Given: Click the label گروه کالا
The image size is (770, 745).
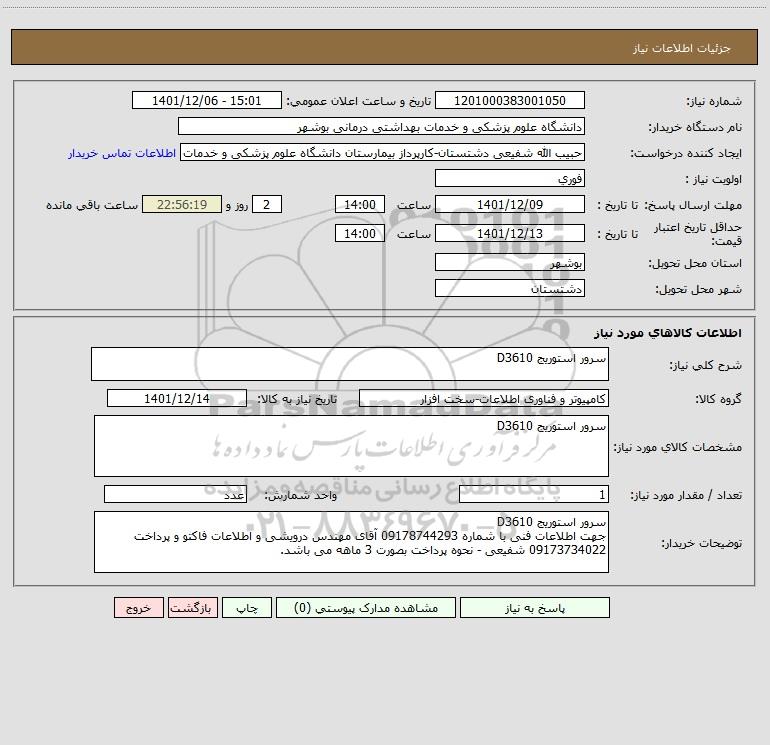Looking at the screenshot, I should (718, 399).
